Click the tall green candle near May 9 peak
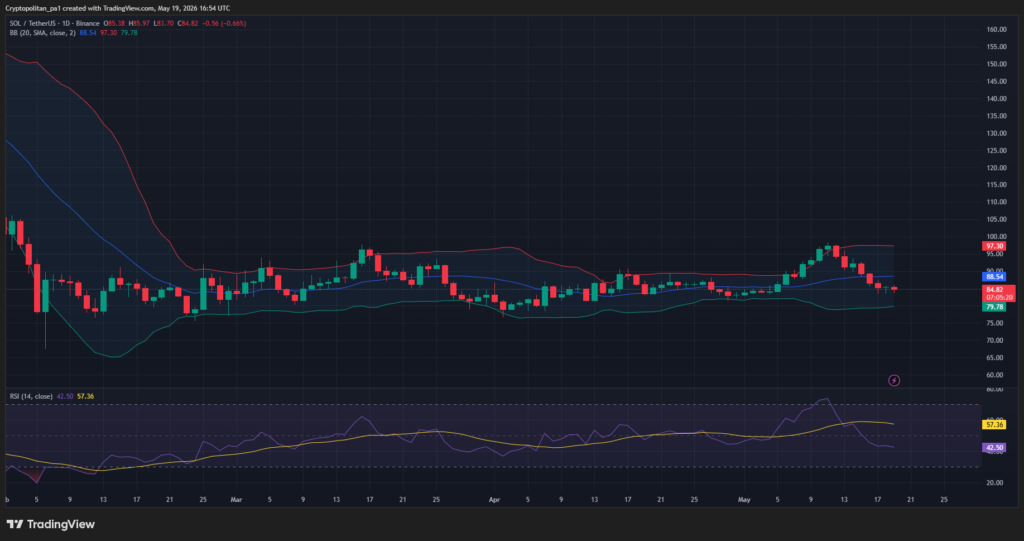 (819, 254)
